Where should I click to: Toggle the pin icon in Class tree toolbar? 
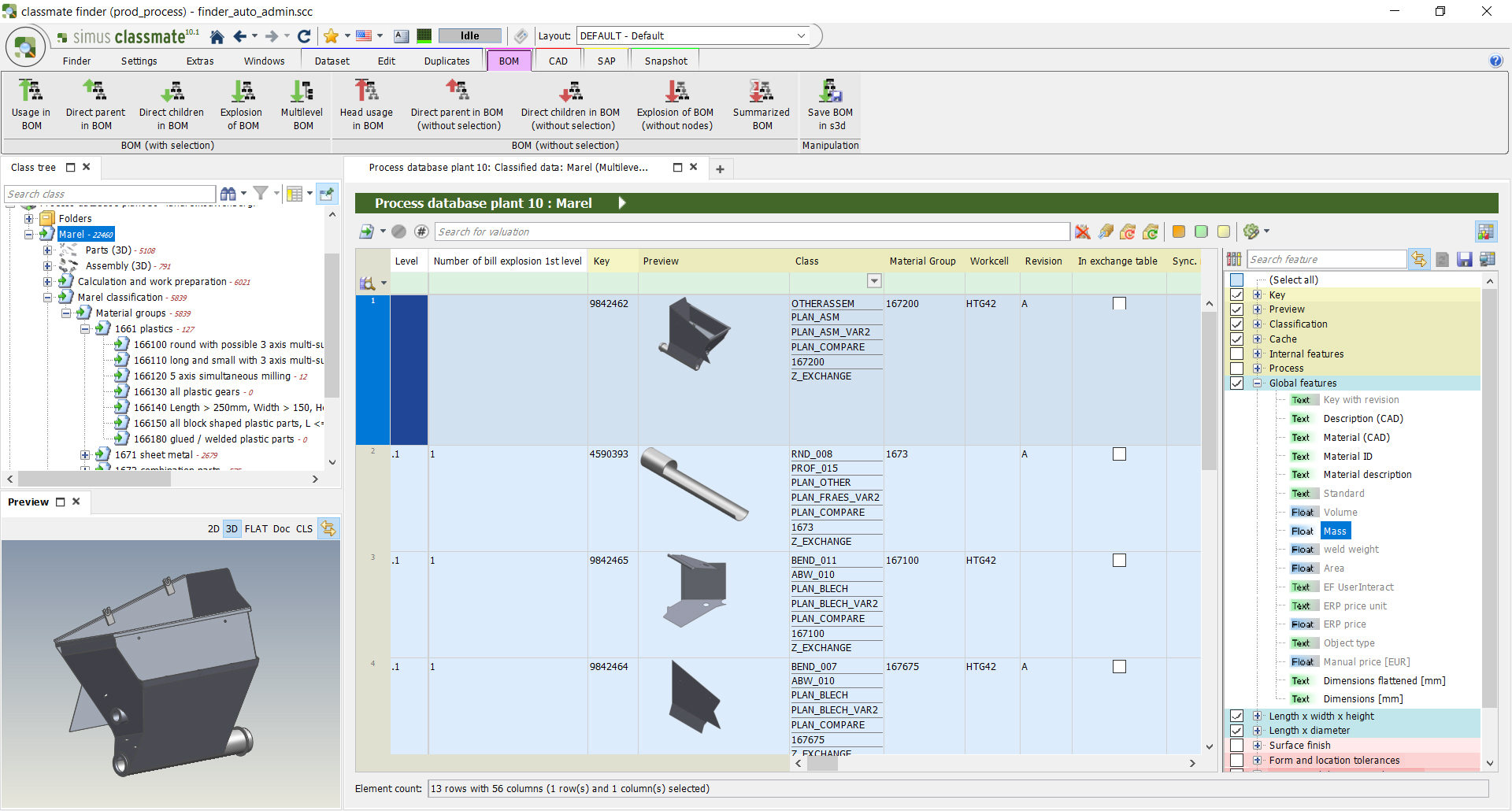pyautogui.click(x=328, y=194)
